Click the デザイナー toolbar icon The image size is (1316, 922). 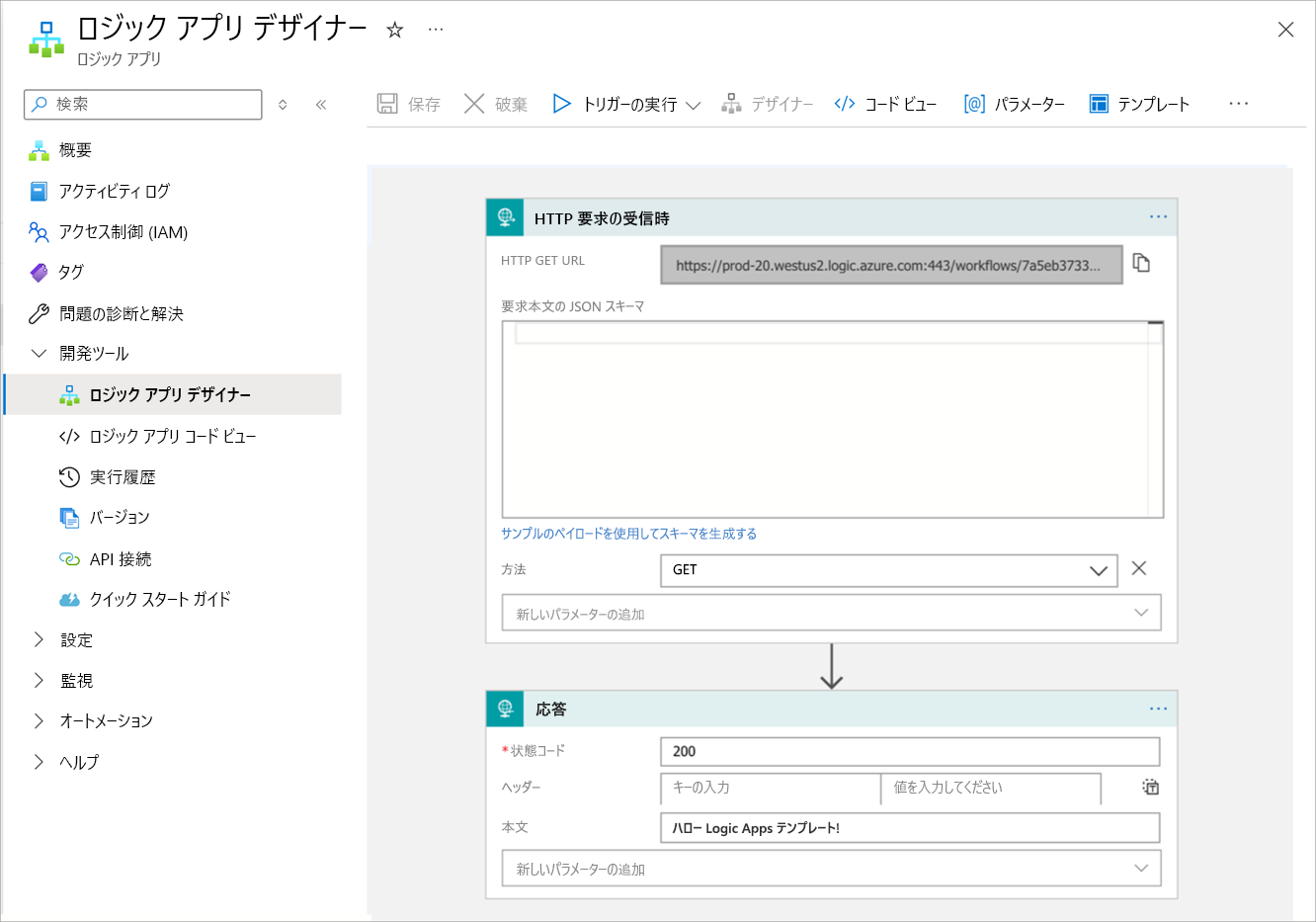[x=731, y=104]
